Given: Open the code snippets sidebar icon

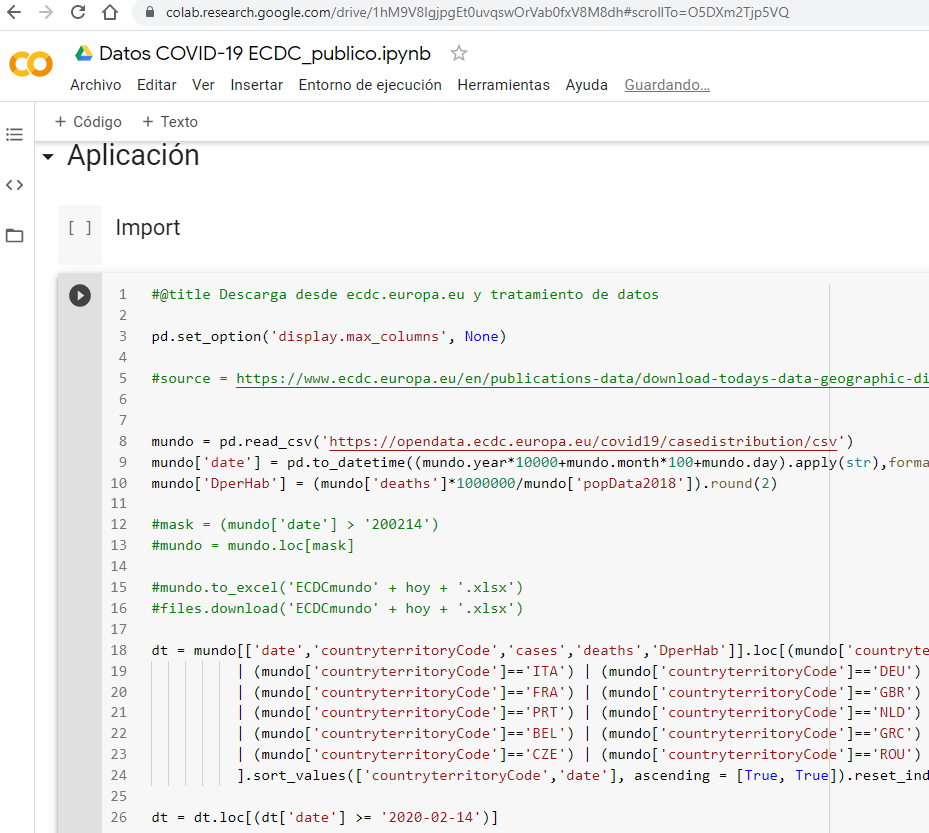Looking at the screenshot, I should coord(14,185).
